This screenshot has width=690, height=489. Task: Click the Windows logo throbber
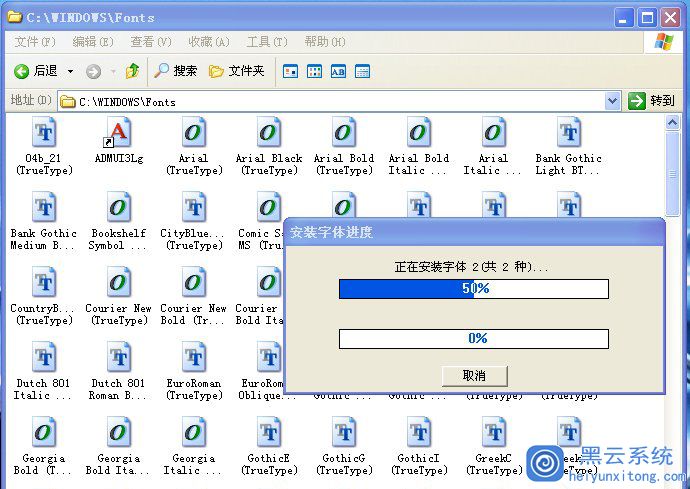[x=664, y=42]
